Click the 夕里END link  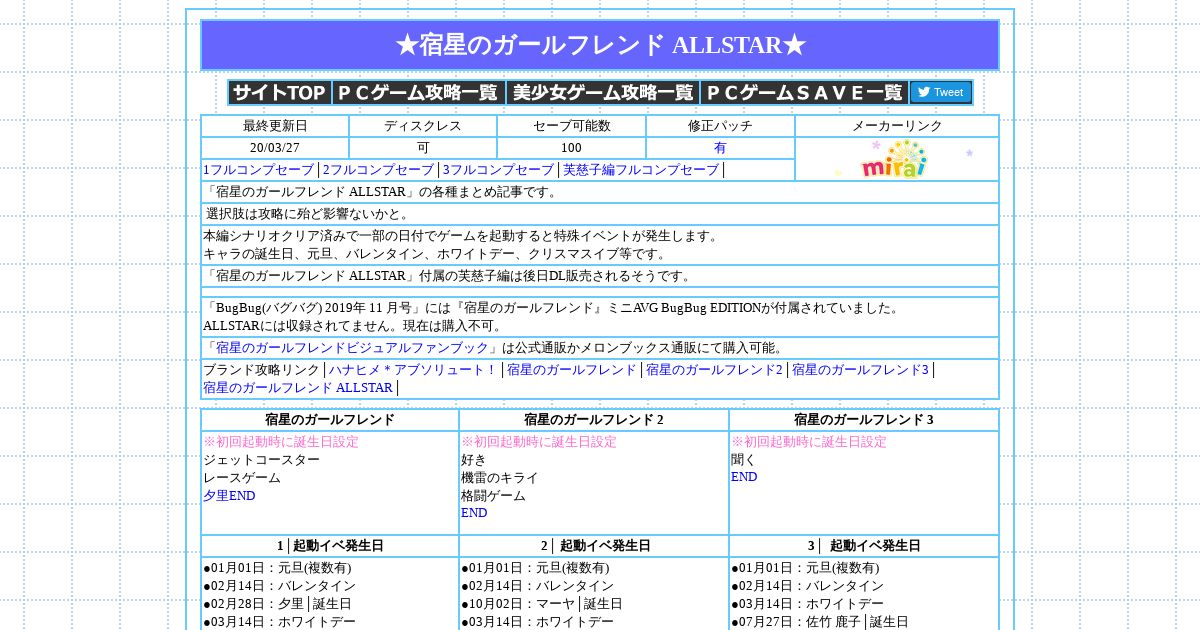[x=229, y=496]
